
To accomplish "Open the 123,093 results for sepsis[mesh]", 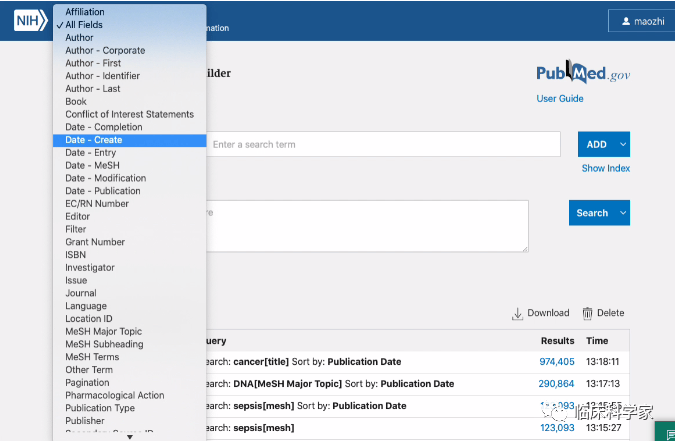I will [x=557, y=428].
